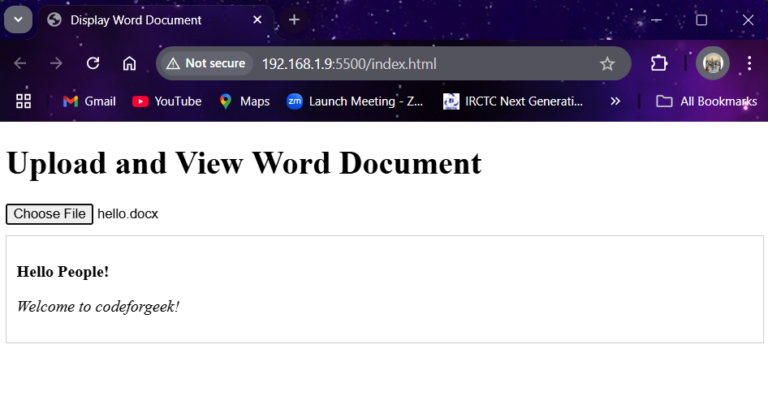Go to the browser home page

(x=129, y=63)
